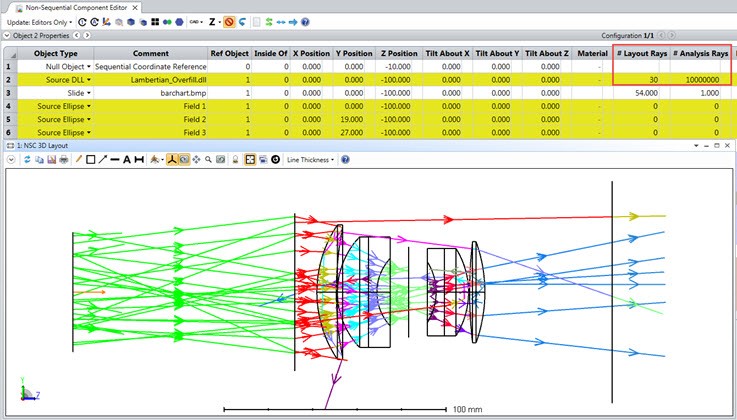This screenshot has width=737, height=420.
Task: Toggle the rotate view icon
Action: (x=184, y=160)
